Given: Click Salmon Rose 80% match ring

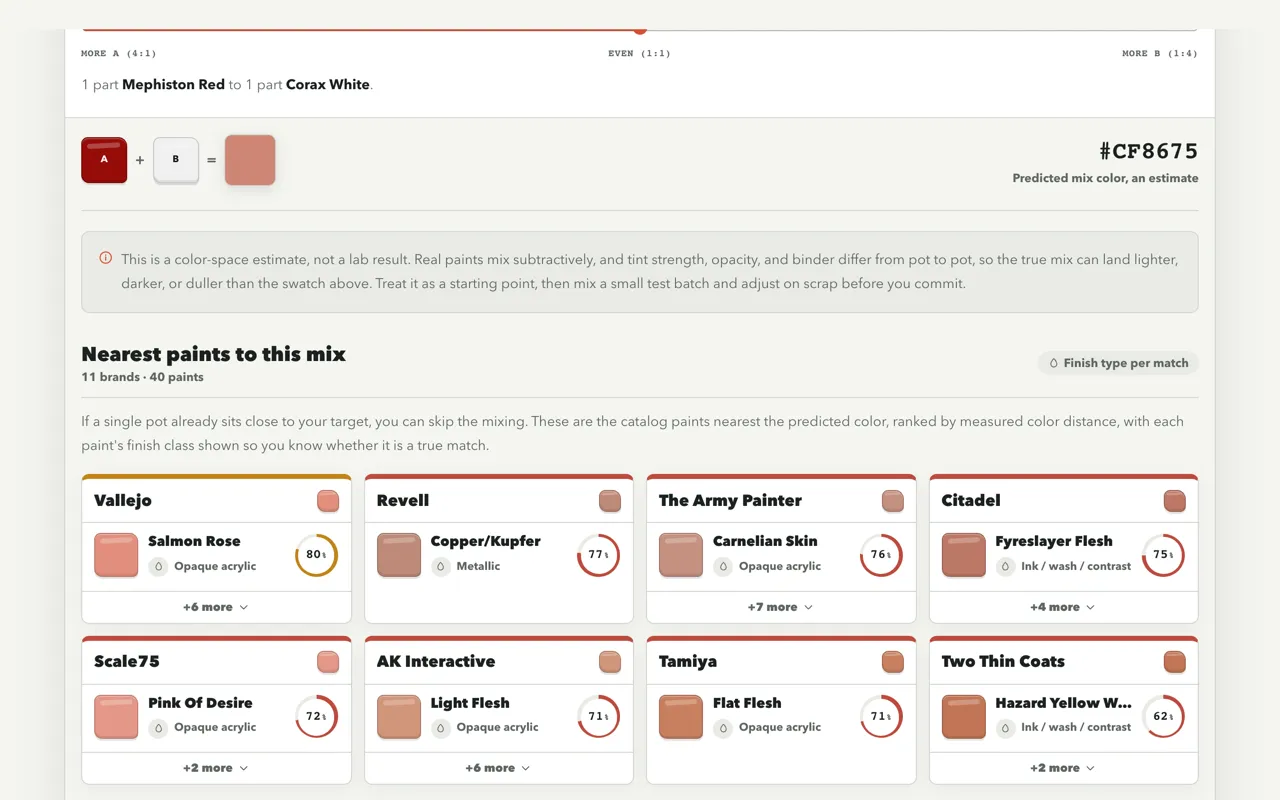Looking at the screenshot, I should [316, 555].
